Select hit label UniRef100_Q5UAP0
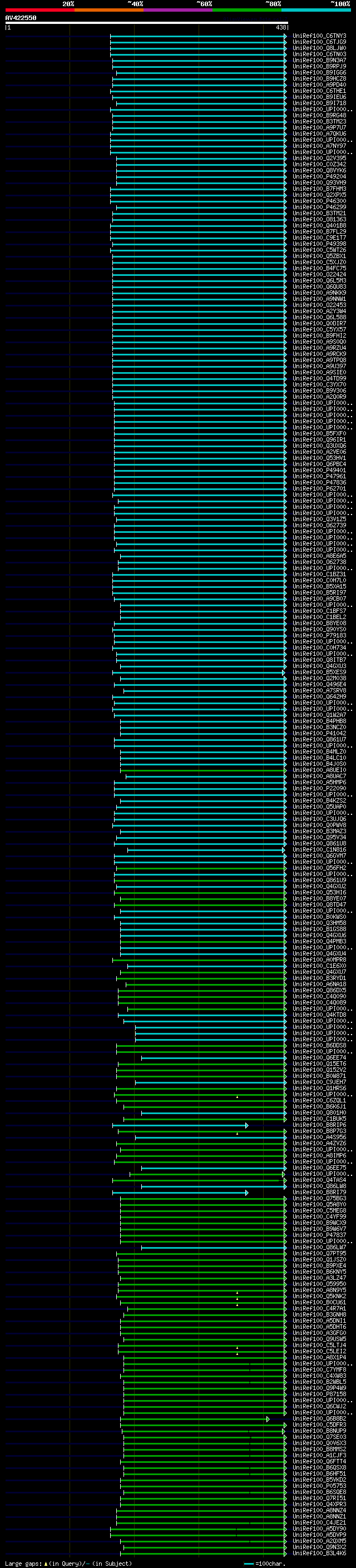 pos(319,807)
